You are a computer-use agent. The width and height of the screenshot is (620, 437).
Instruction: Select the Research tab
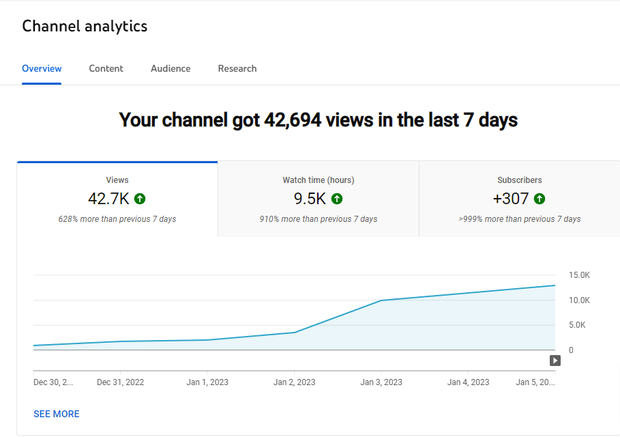pos(237,69)
